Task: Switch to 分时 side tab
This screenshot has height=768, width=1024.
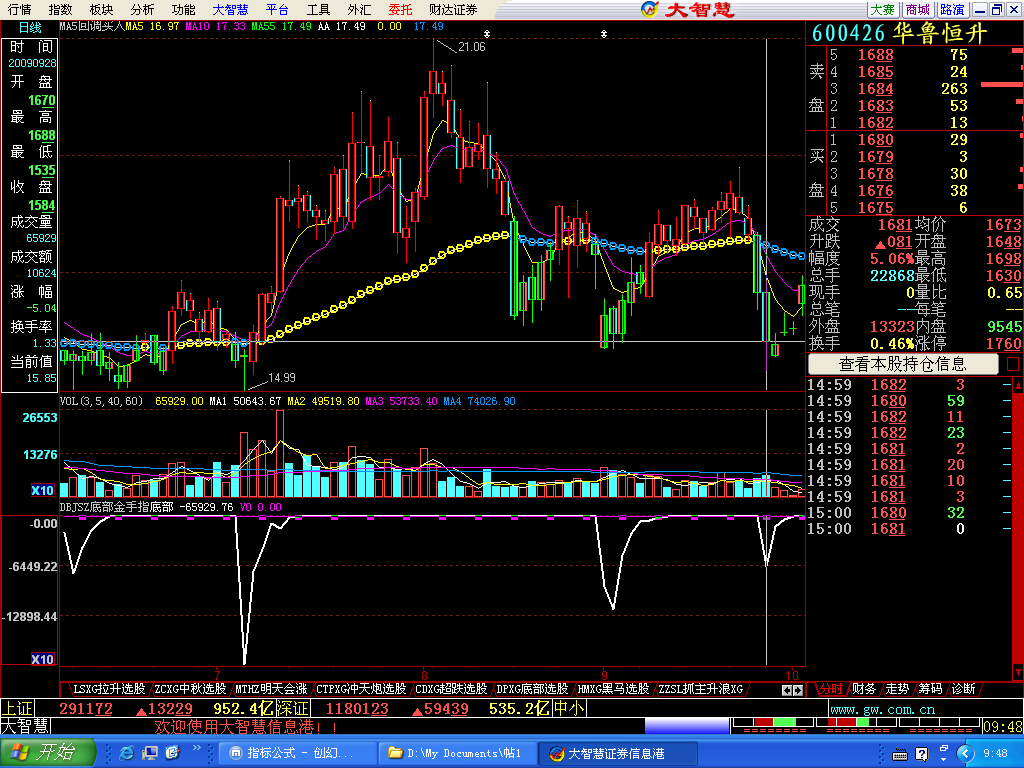Action: tap(831, 689)
